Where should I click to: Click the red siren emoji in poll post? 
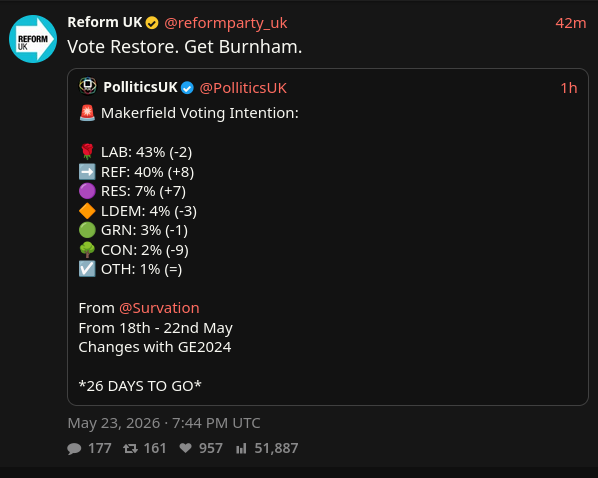(87, 113)
